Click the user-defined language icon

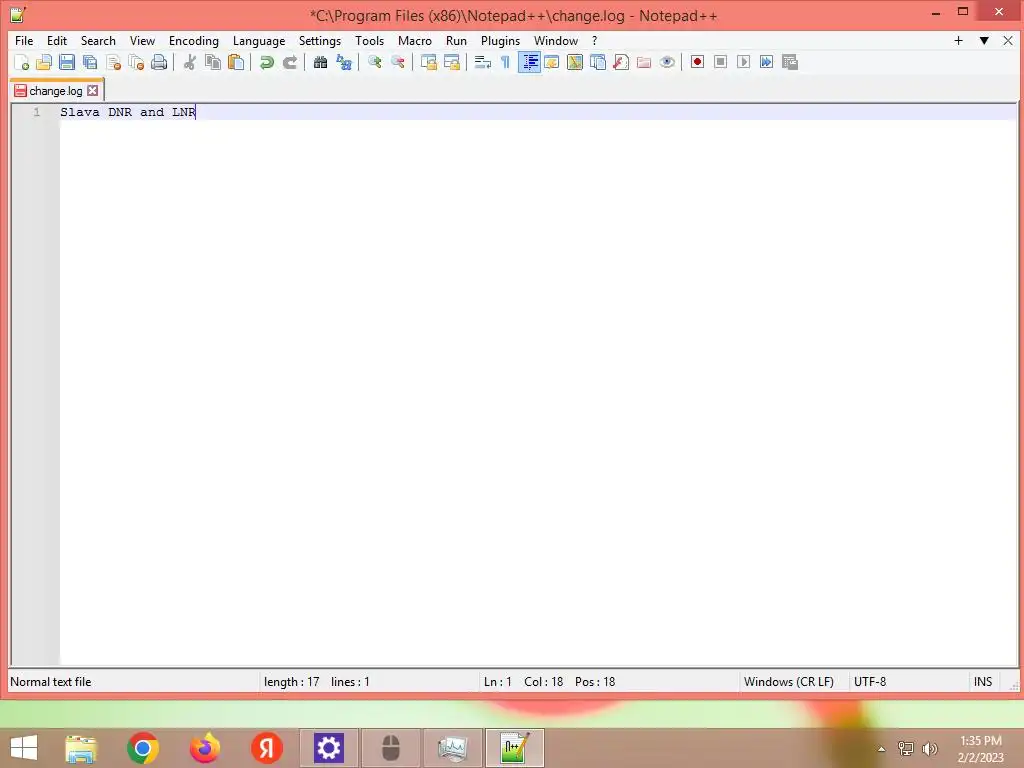coord(552,63)
